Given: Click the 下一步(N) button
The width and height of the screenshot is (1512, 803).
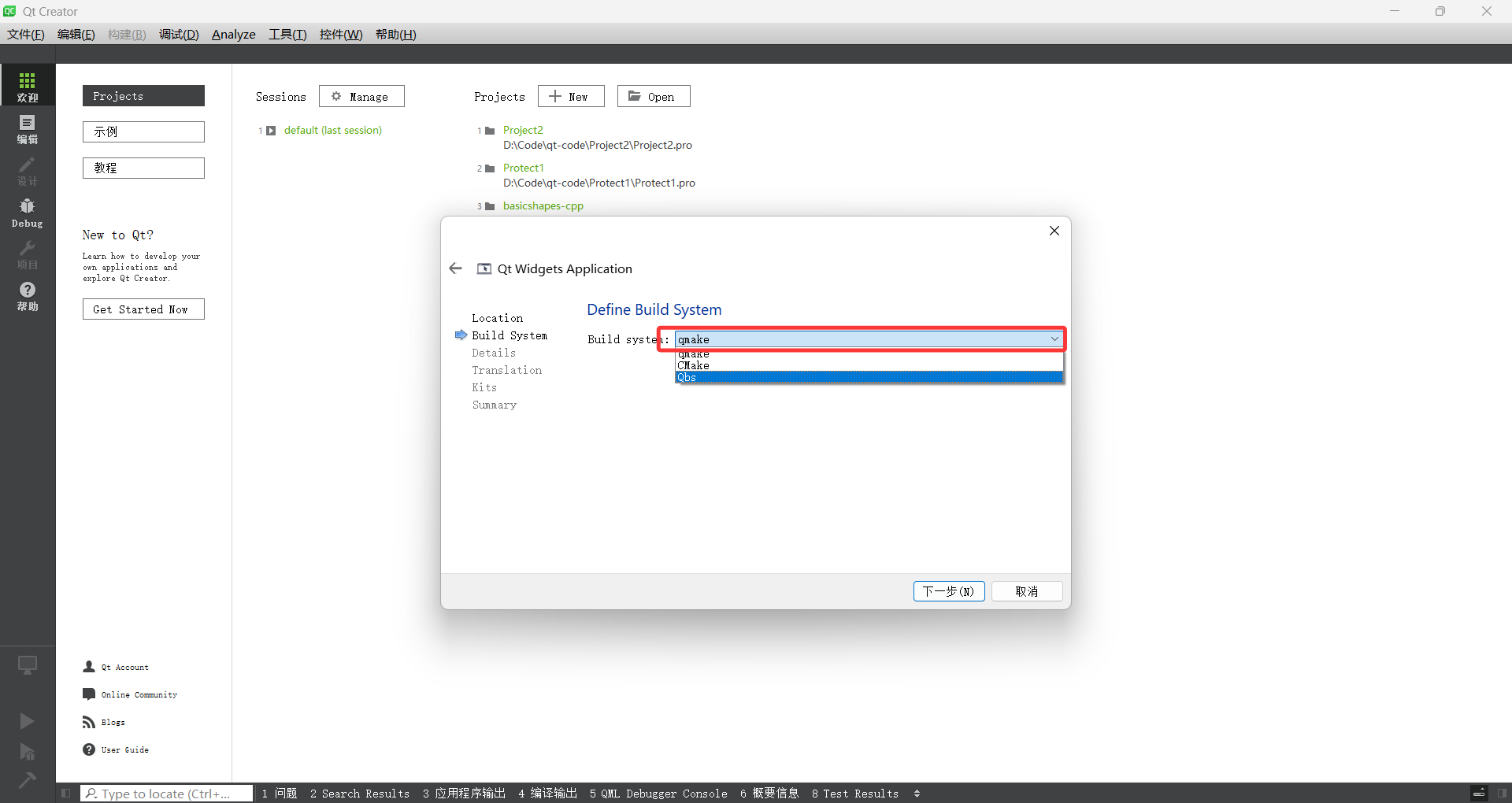Looking at the screenshot, I should click(949, 591).
